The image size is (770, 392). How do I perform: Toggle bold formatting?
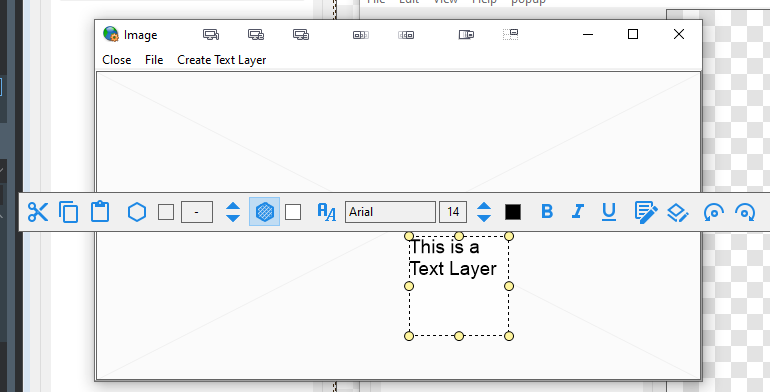[547, 212]
